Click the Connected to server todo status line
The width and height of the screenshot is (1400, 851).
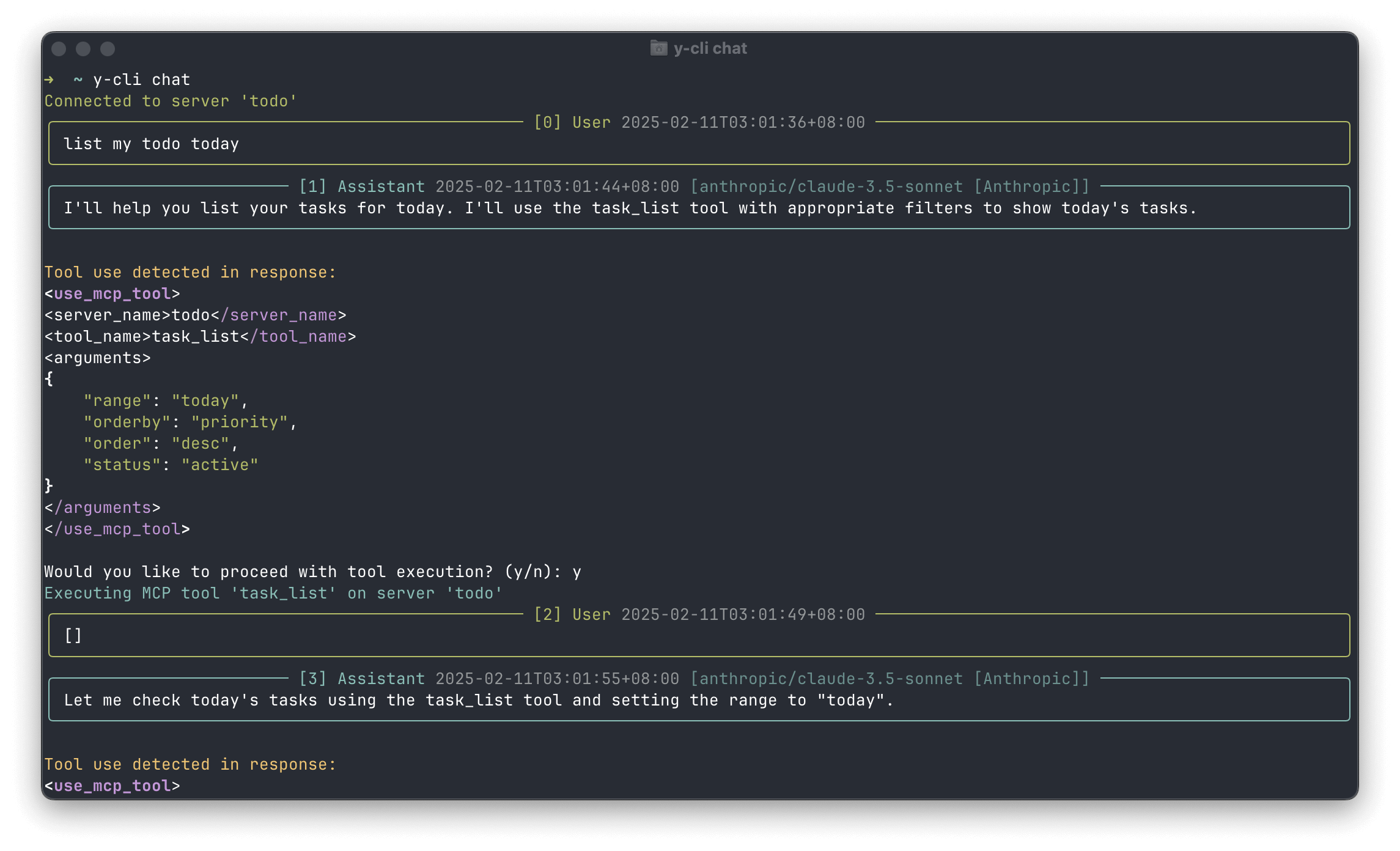click(171, 100)
